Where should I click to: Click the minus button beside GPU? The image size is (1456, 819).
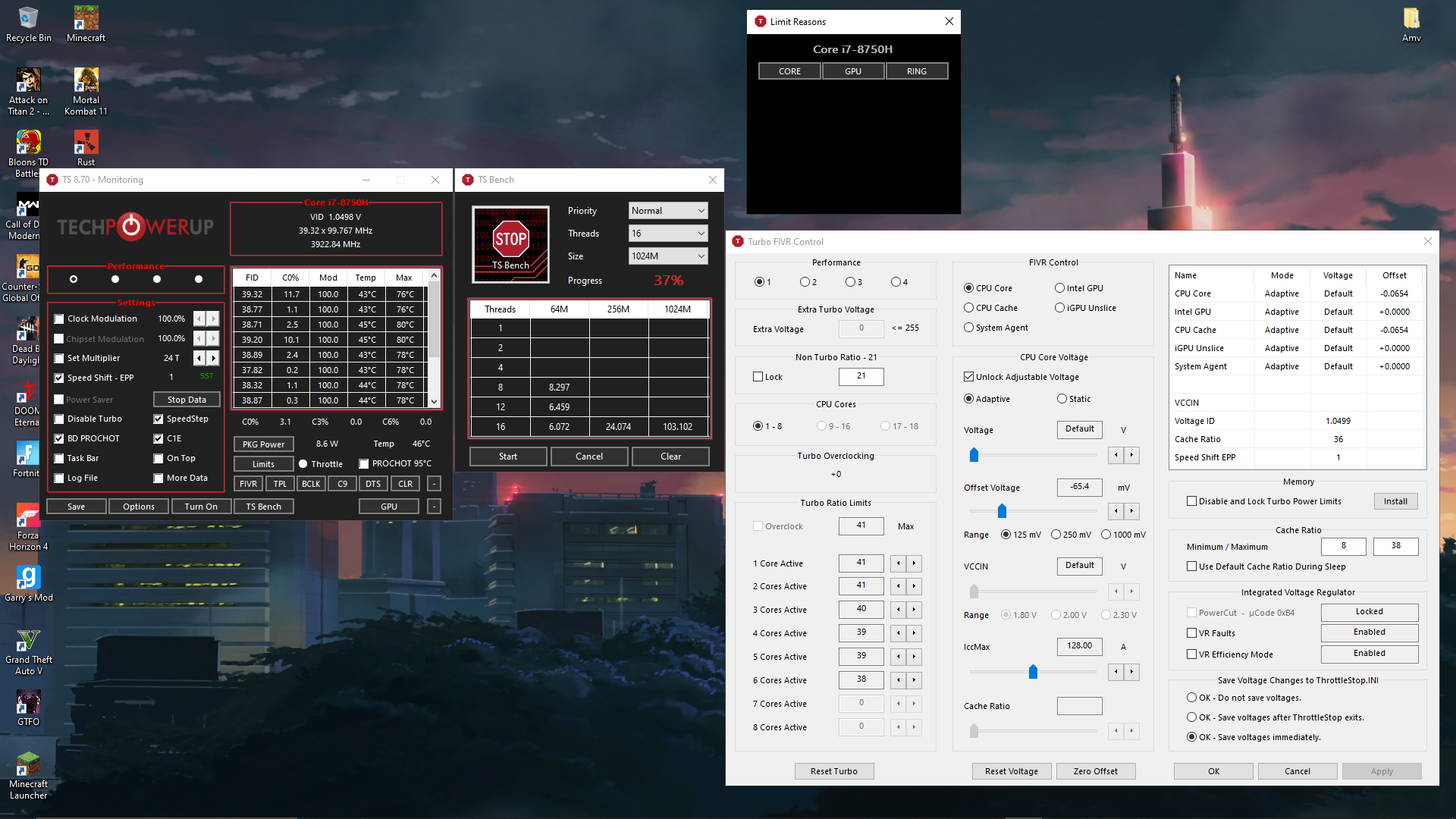434,507
